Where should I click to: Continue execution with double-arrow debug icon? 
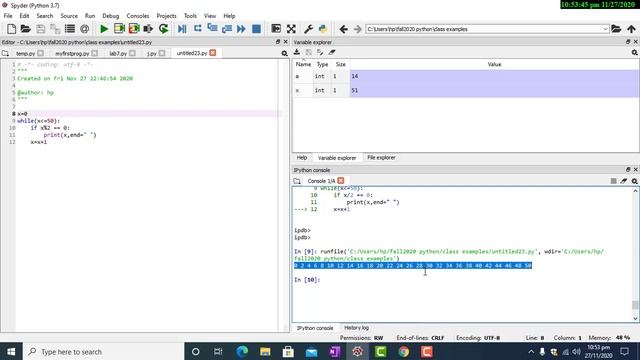[241, 29]
